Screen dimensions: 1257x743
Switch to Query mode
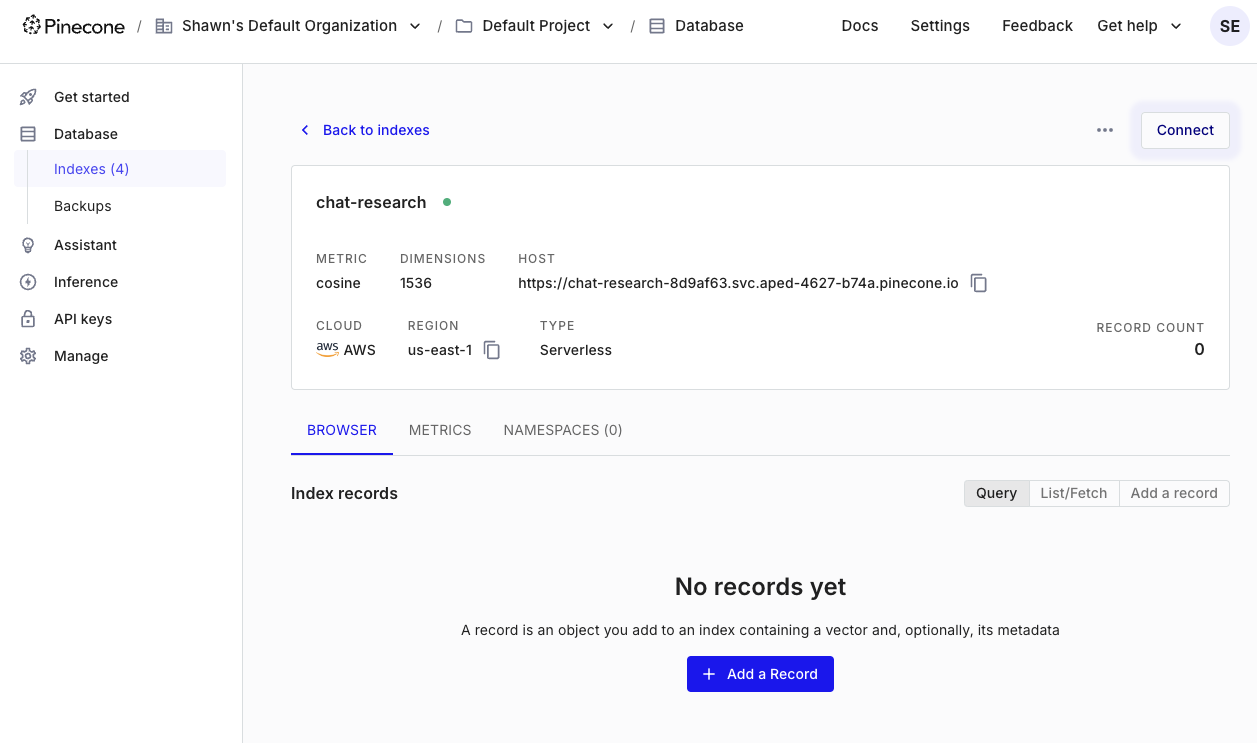(996, 493)
